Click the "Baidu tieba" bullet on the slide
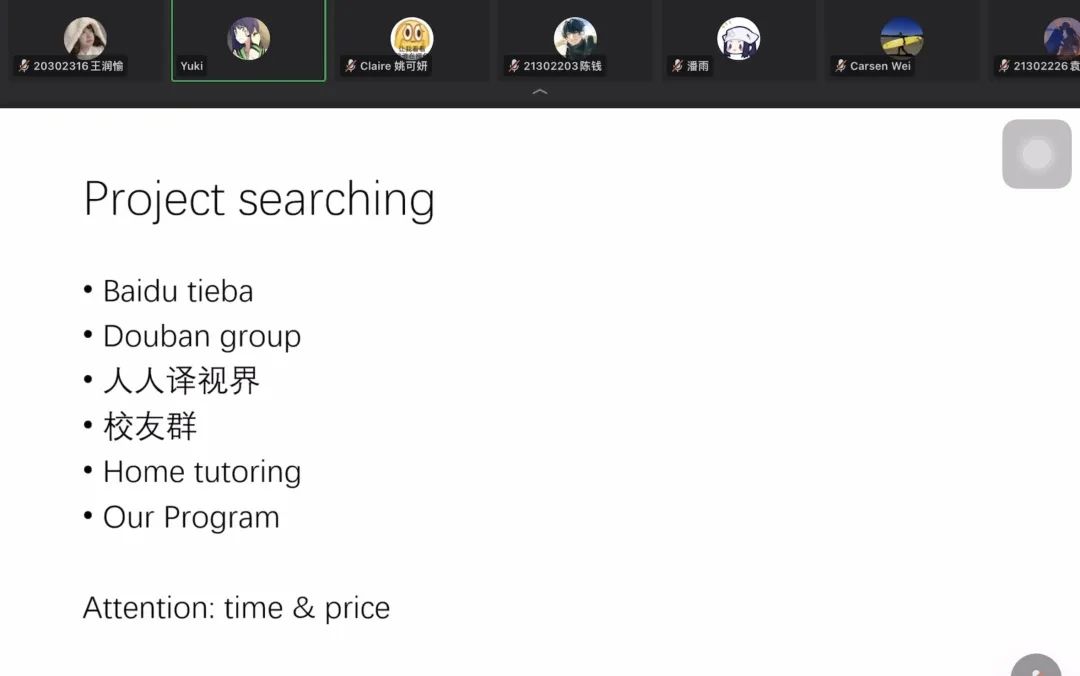The width and height of the screenshot is (1080, 676). (178, 291)
